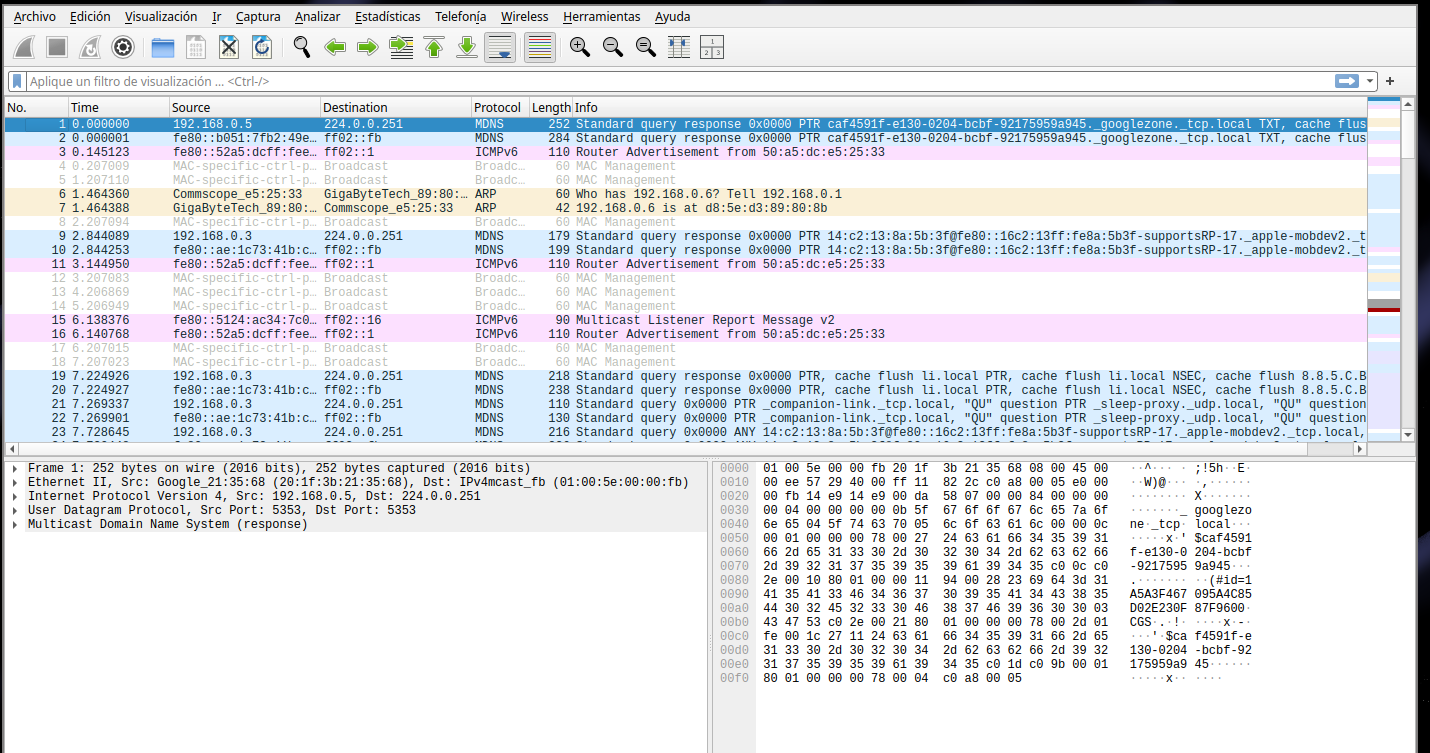Go forward in packet history

368,47
